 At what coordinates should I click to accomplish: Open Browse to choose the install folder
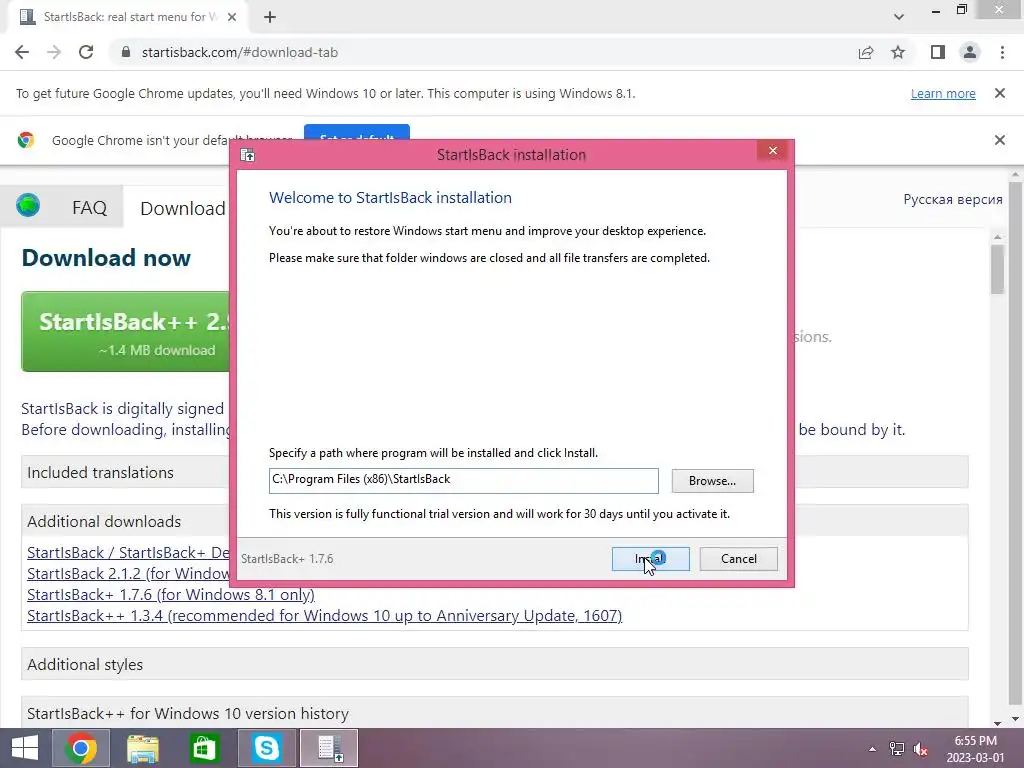pyautogui.click(x=712, y=481)
